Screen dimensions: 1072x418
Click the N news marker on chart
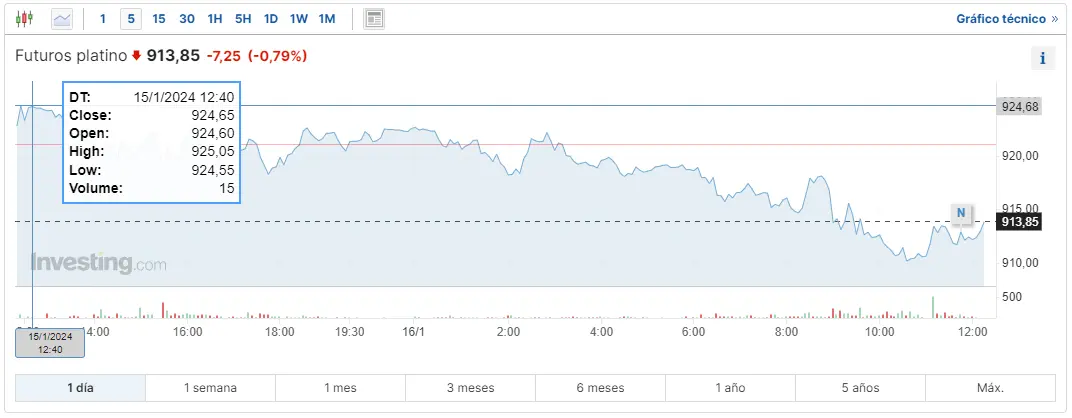[x=960, y=212]
